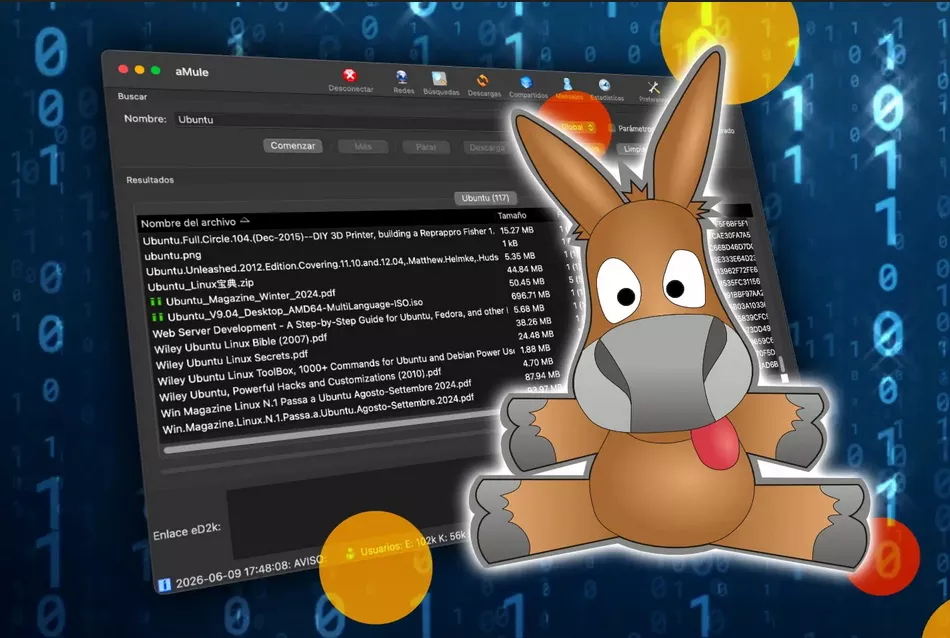Image resolution: width=950 pixels, height=638 pixels.
Task: Click the aMule window title
Action: click(191, 72)
